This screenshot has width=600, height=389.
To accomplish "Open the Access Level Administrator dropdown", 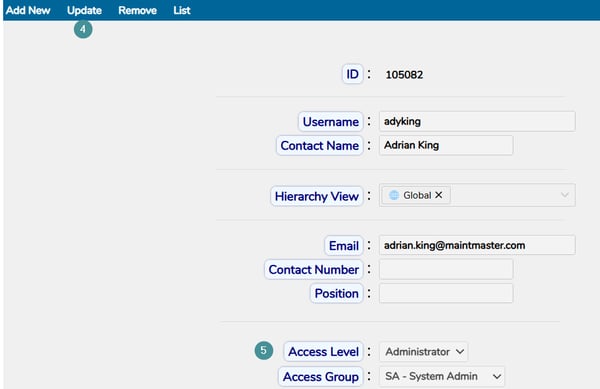I will [x=424, y=352].
